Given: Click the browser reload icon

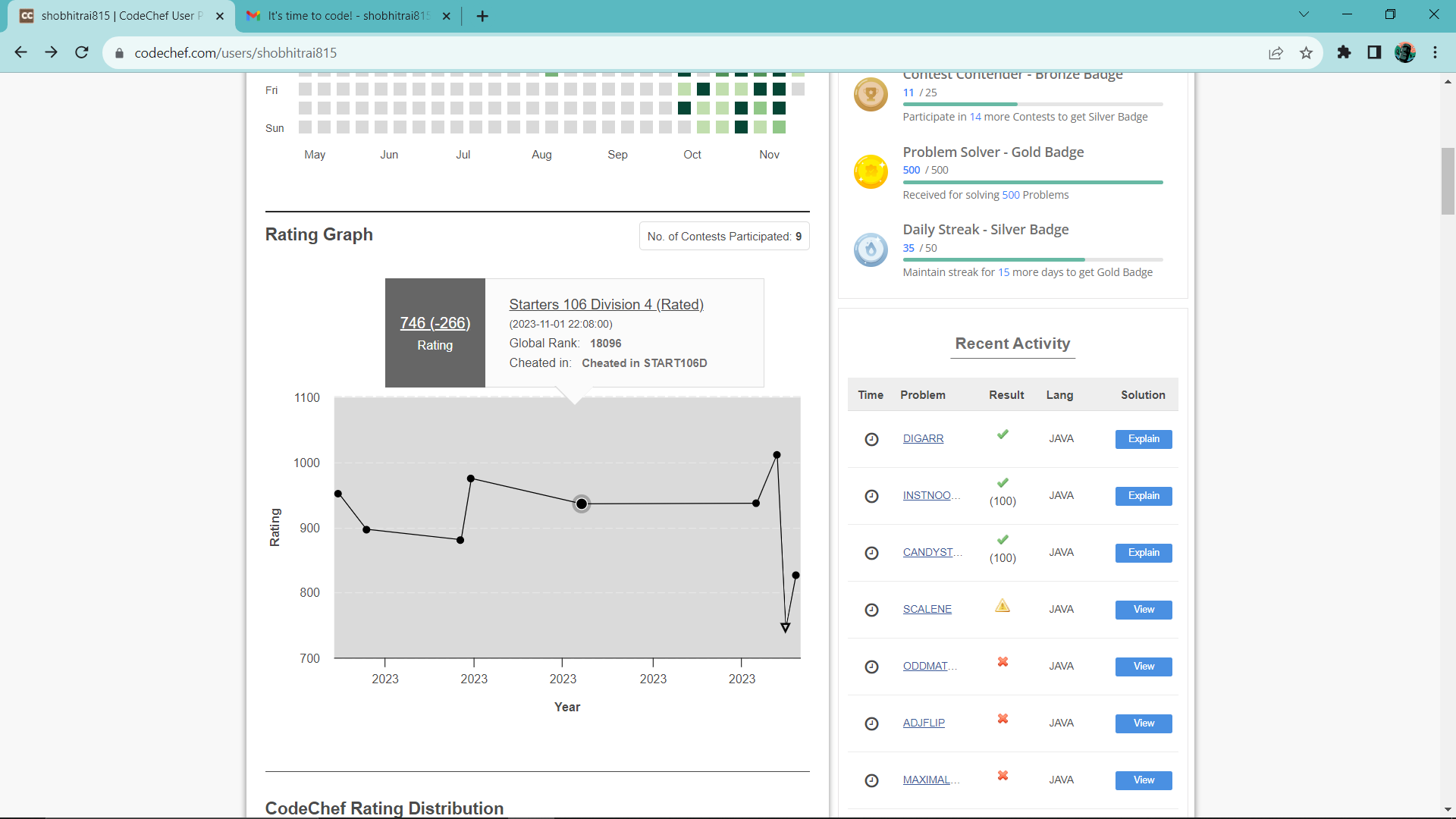Looking at the screenshot, I should [82, 52].
